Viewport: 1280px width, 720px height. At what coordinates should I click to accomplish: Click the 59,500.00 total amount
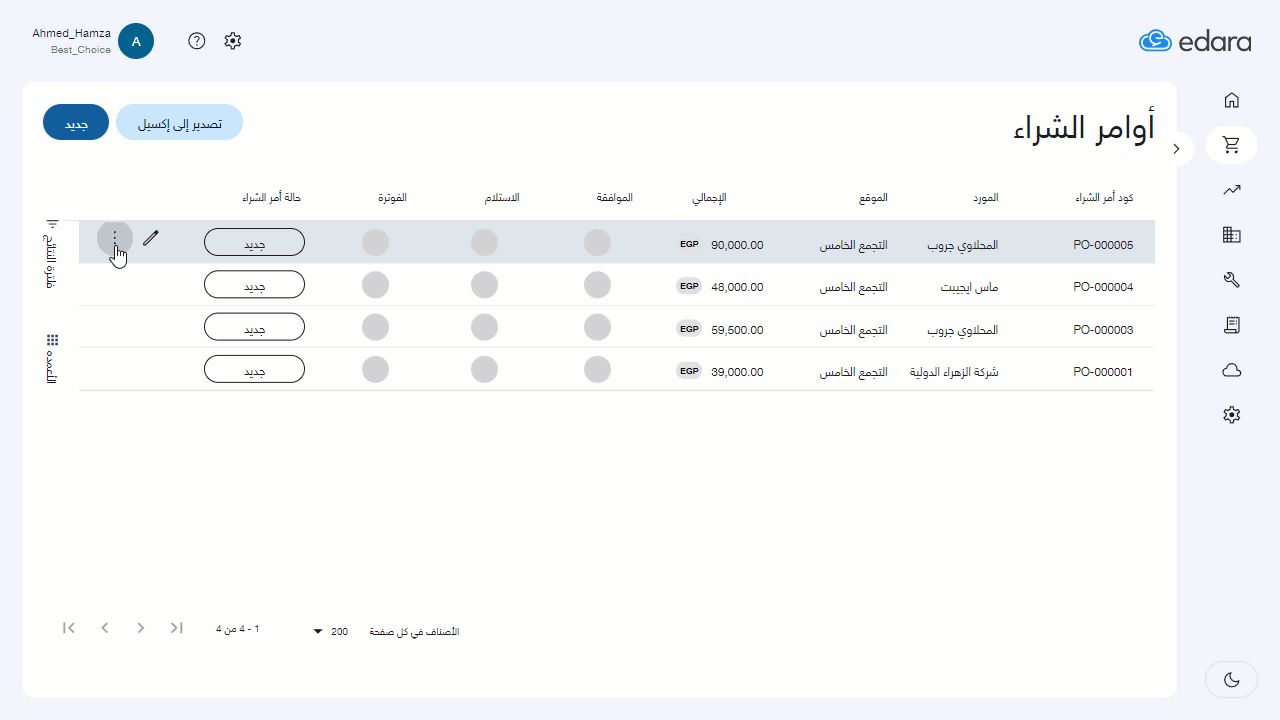[x=737, y=329]
